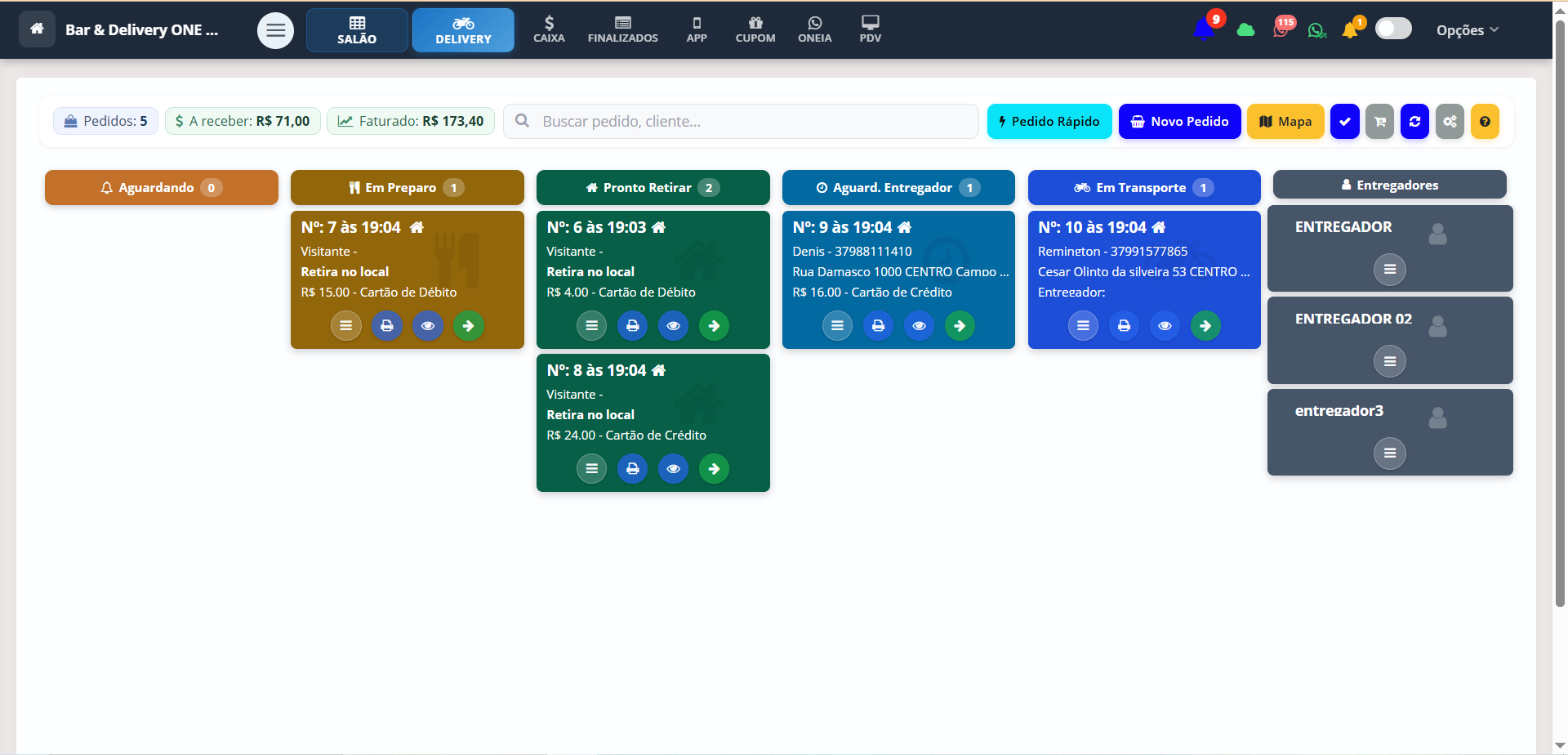Expand the menu for ENTREGADOR 02
The image size is (1568, 755).
click(x=1389, y=361)
